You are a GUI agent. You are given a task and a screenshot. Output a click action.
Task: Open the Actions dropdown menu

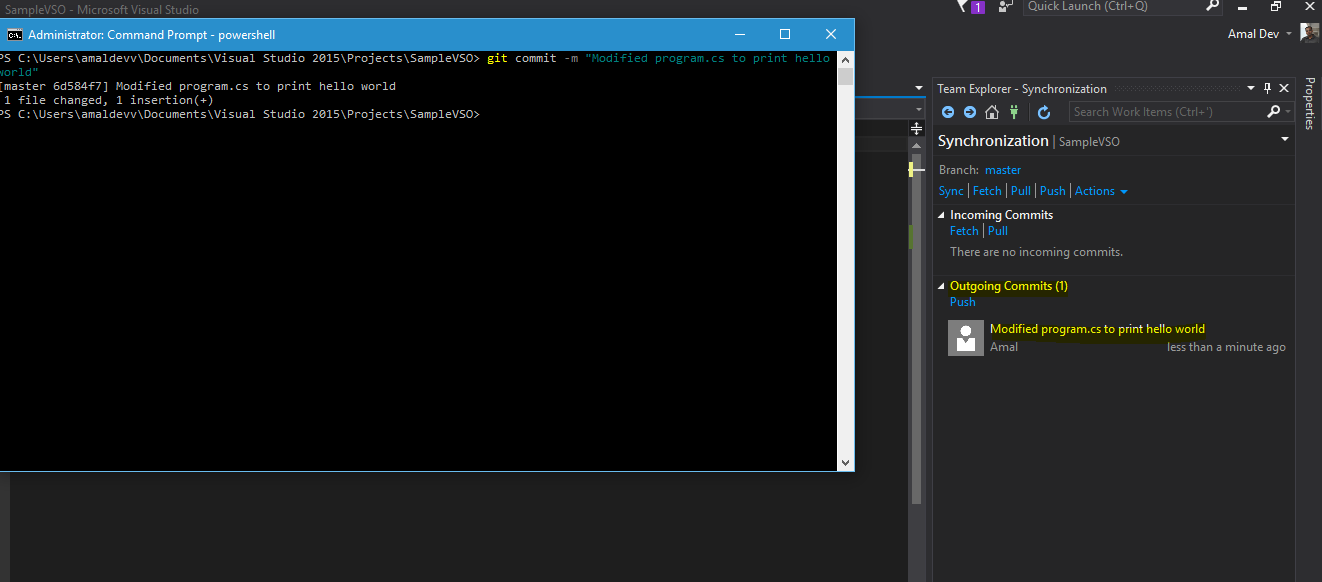click(1101, 191)
